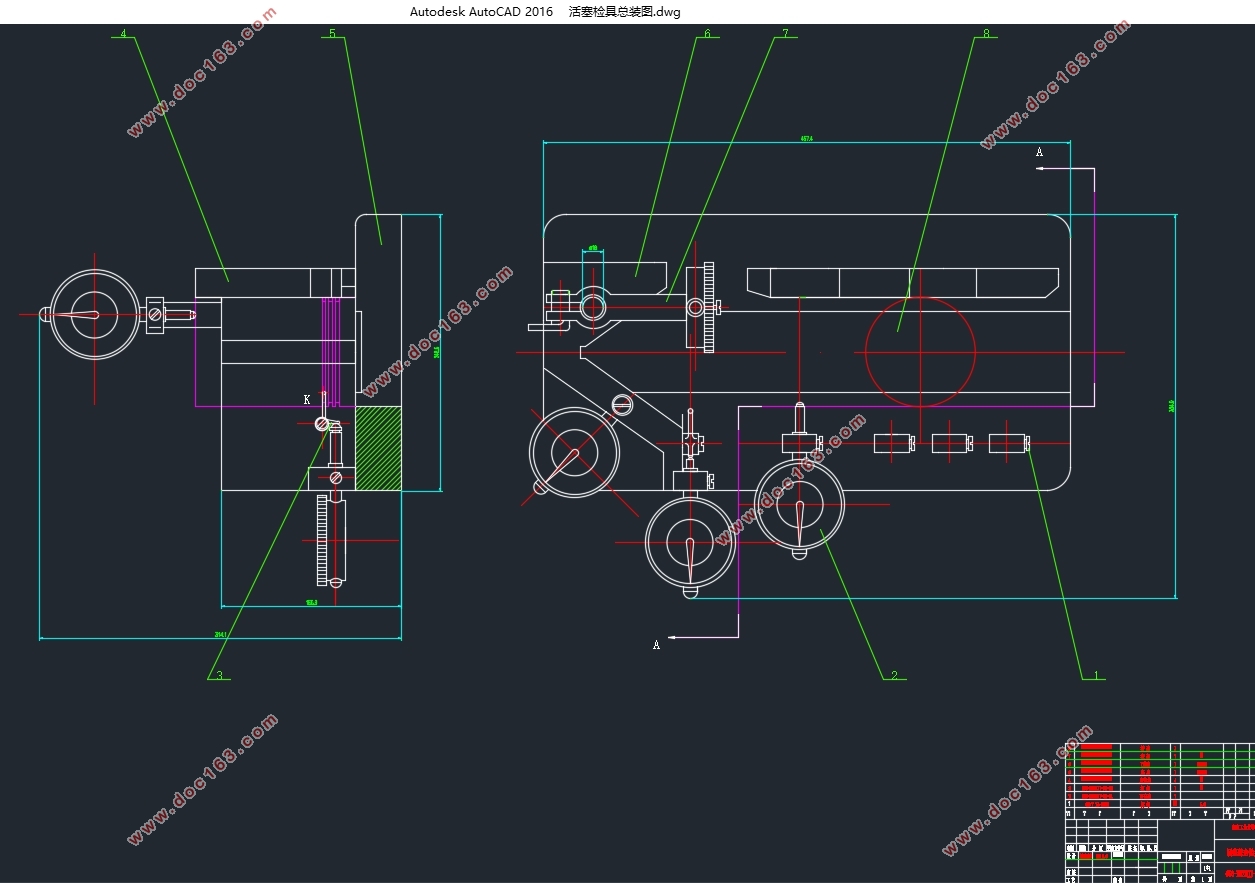Click the upper section marker A
1255x883 pixels.
tap(1039, 152)
